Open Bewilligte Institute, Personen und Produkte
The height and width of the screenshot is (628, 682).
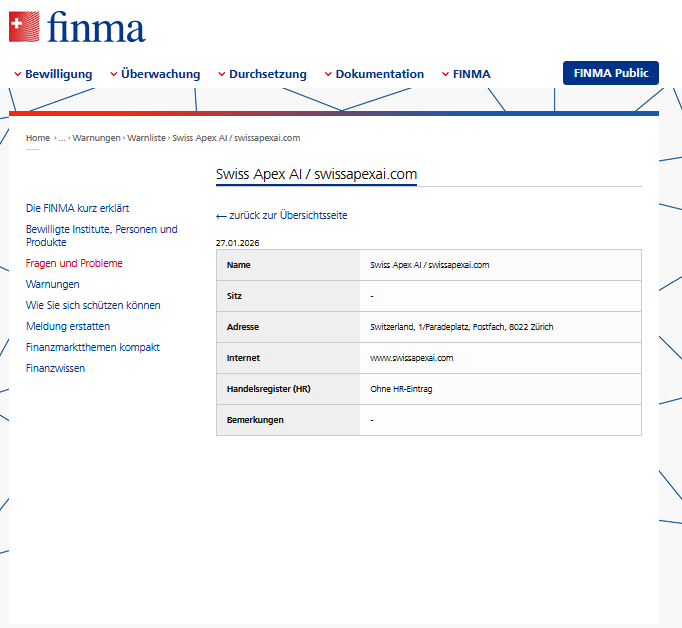(x=101, y=236)
